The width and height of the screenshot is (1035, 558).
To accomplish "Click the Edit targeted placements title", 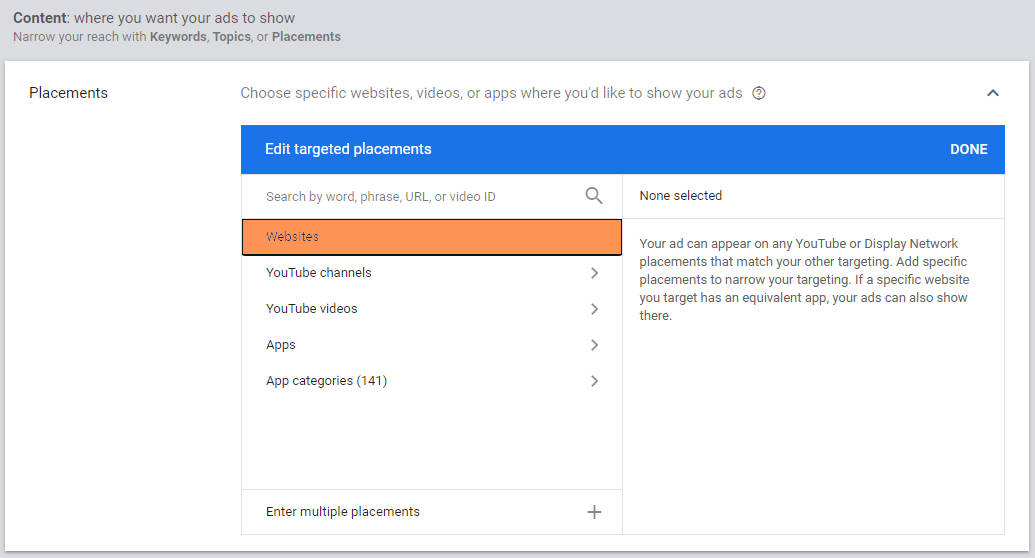I will coord(348,149).
